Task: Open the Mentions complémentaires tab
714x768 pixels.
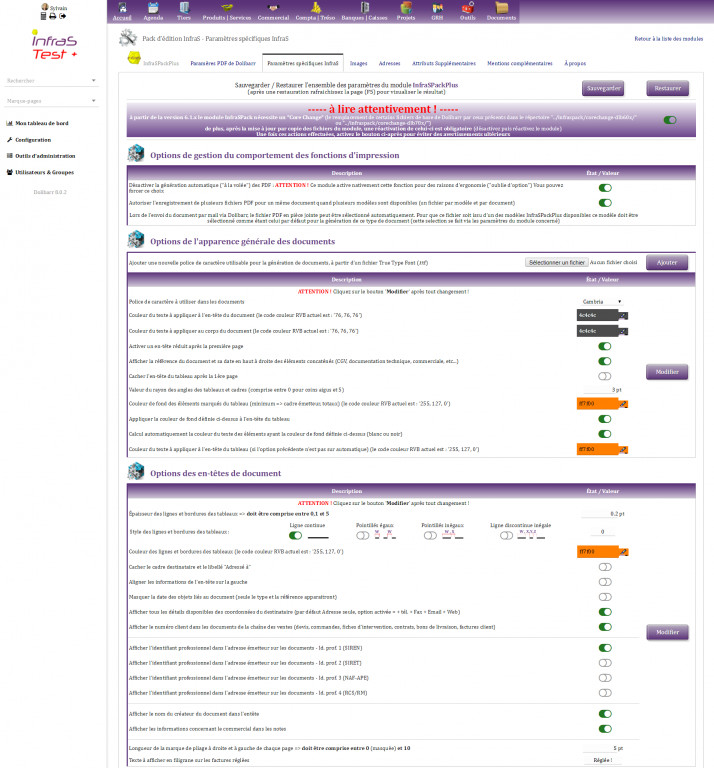Action: (x=520, y=63)
